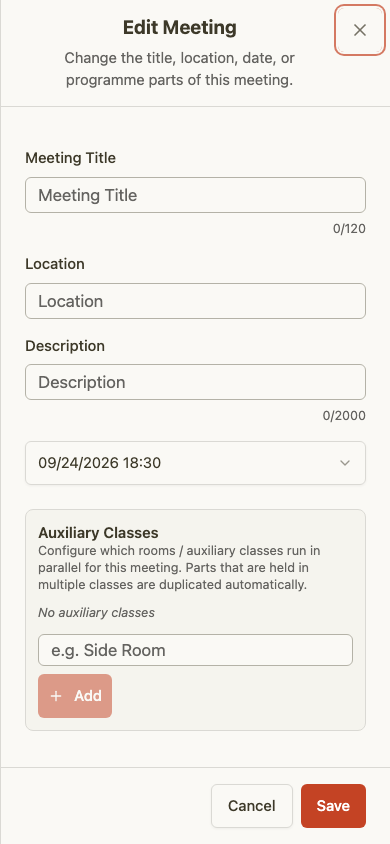This screenshot has height=844, width=390.
Task: Focus the Location text field
Action: (x=195, y=301)
